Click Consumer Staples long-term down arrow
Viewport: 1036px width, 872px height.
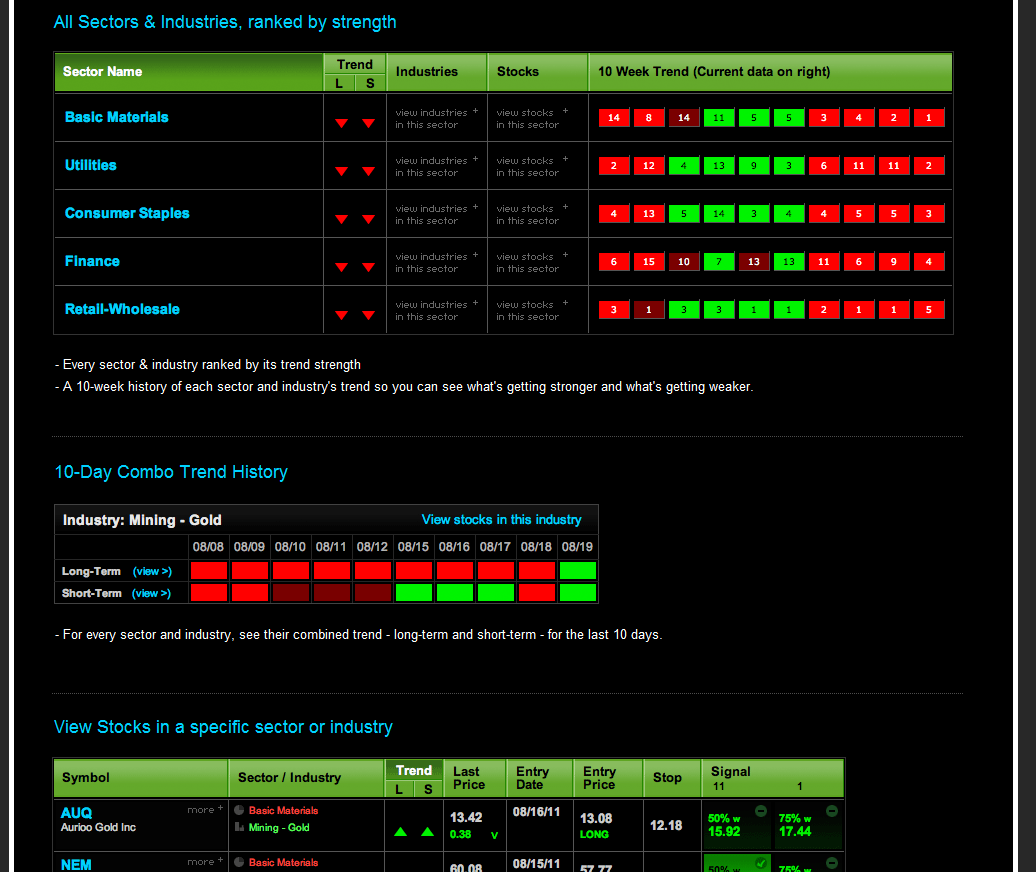[x=342, y=219]
